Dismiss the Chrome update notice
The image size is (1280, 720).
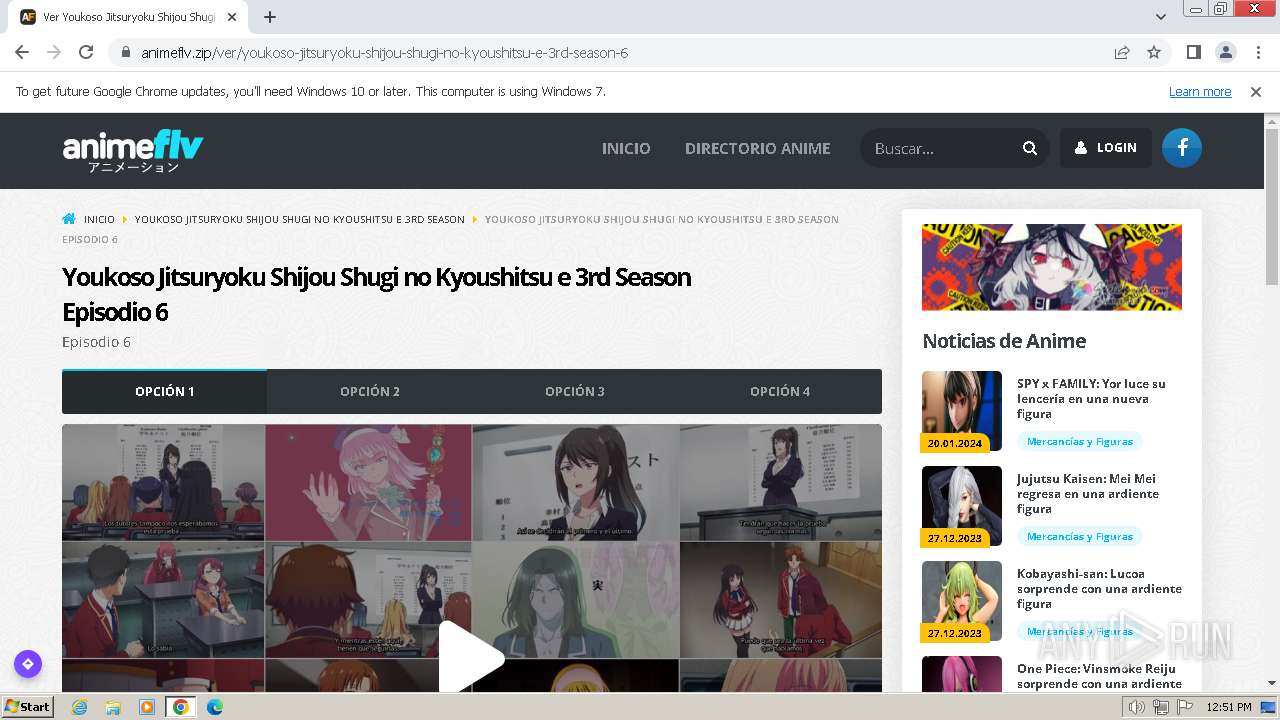pyautogui.click(x=1256, y=91)
